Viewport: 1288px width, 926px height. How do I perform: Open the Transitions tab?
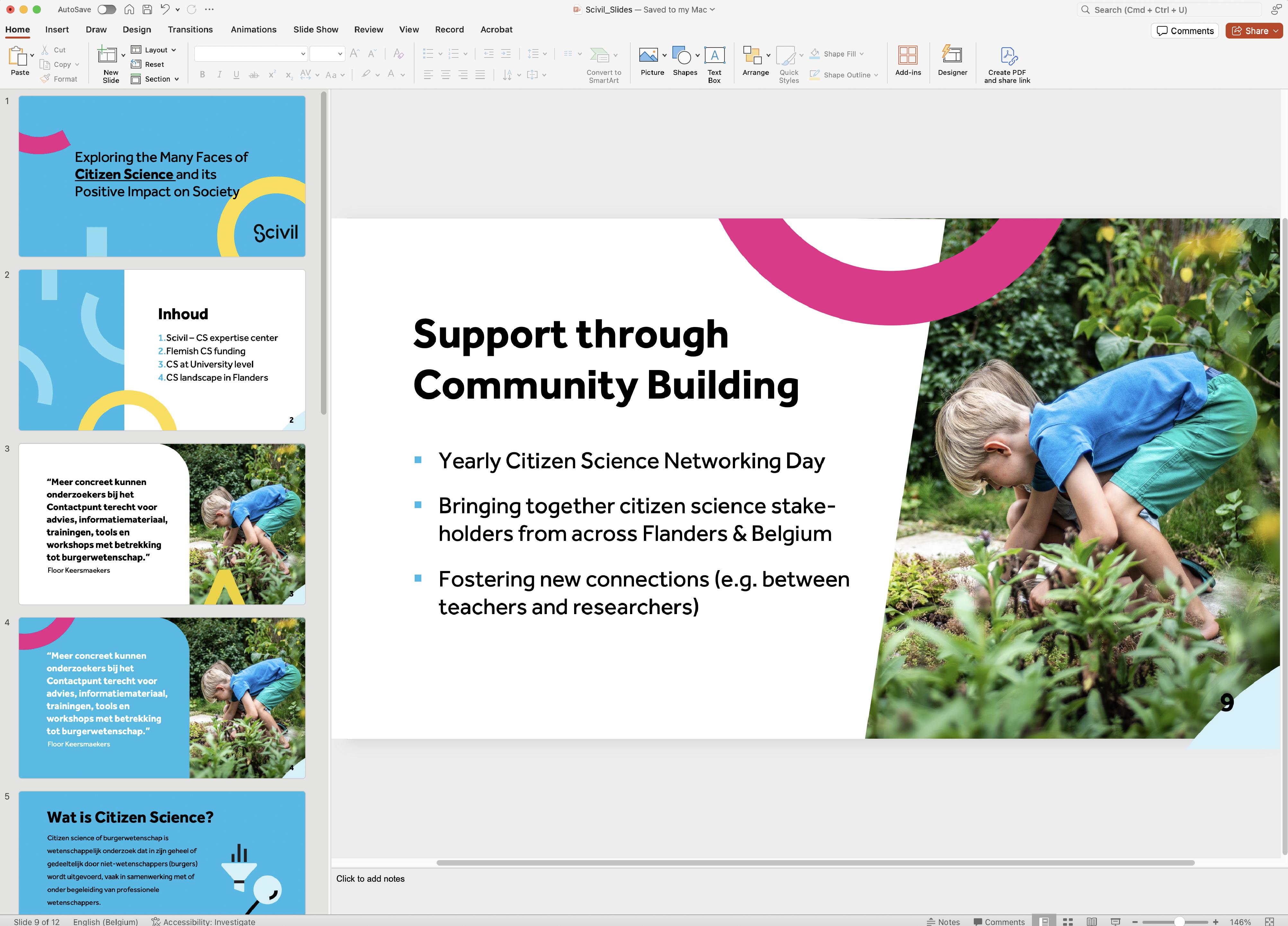coord(190,30)
